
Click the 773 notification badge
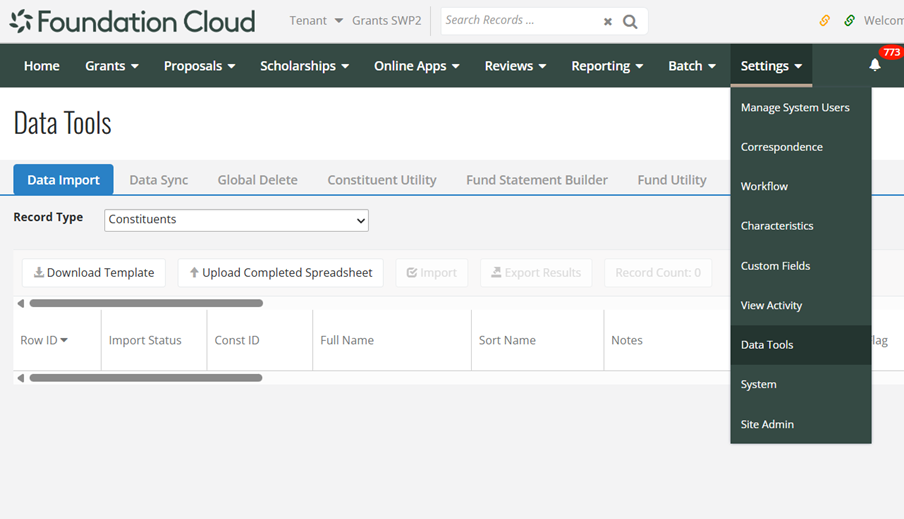[891, 52]
